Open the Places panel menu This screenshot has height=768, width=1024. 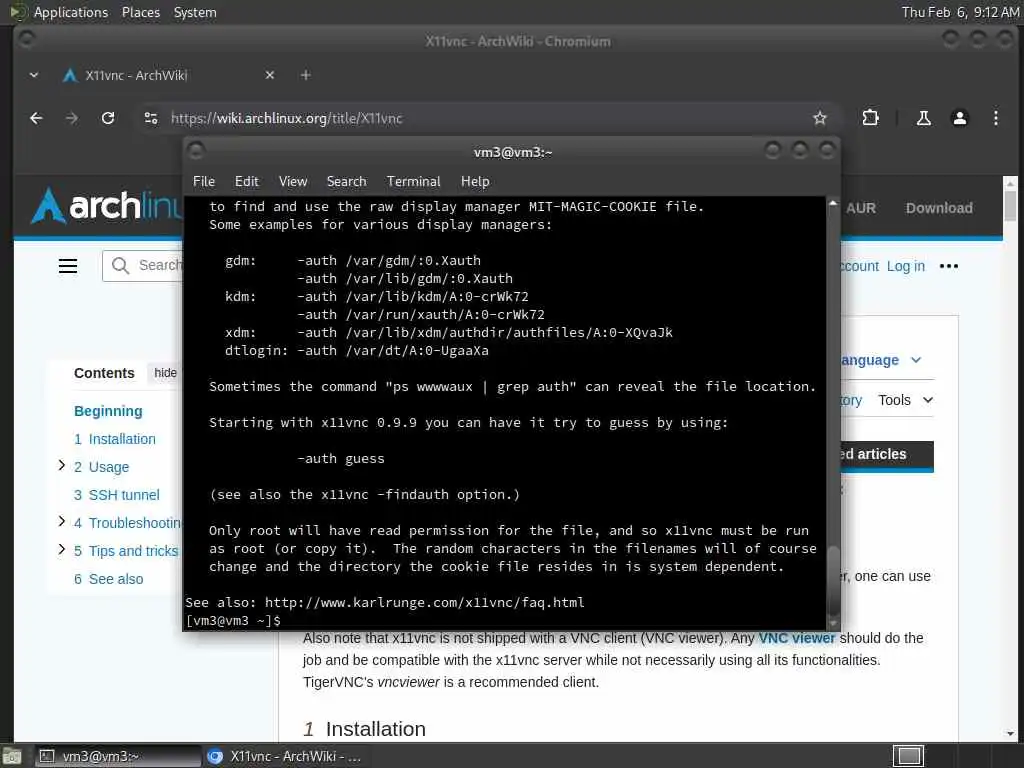coord(140,12)
